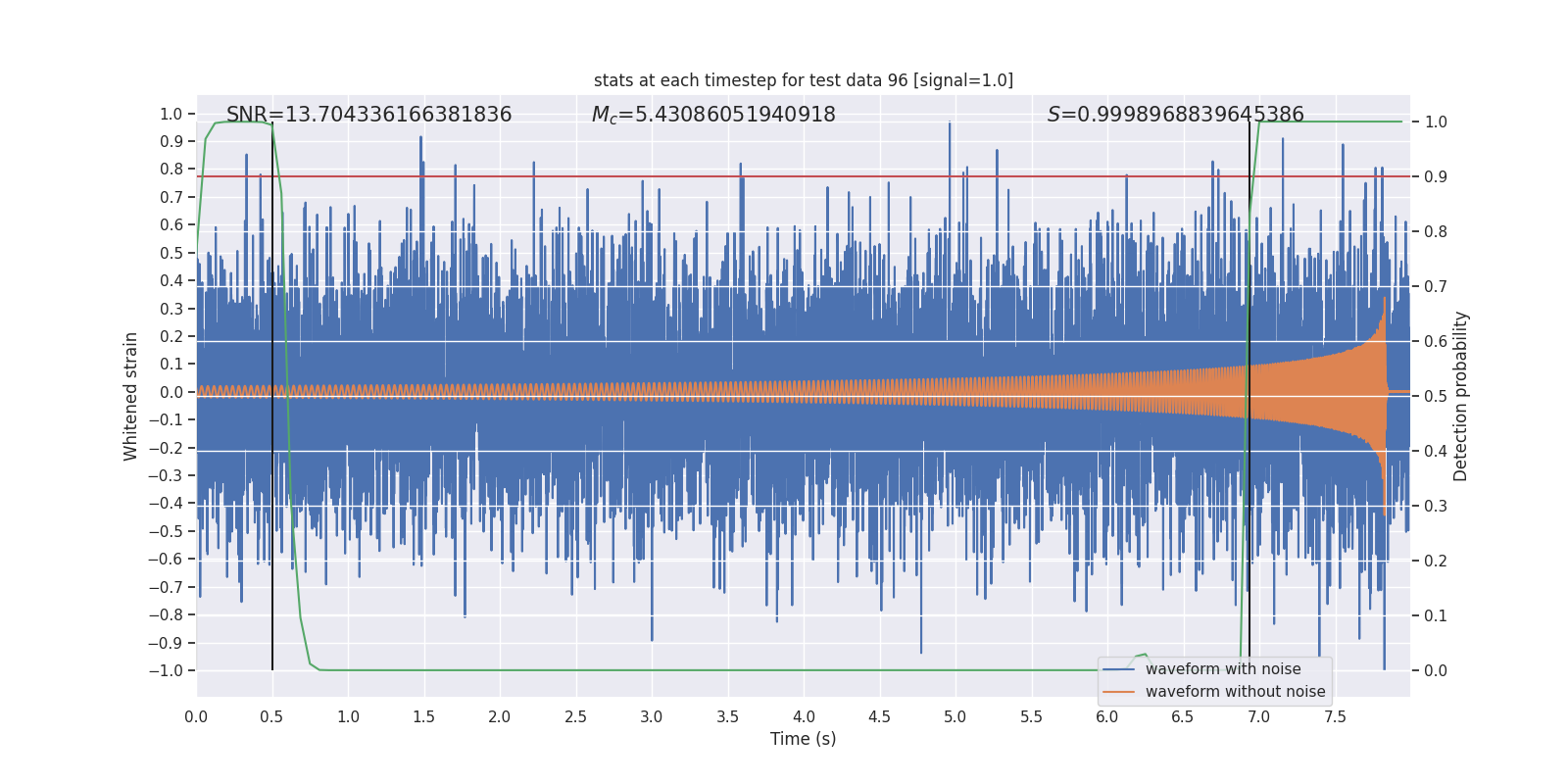1568x784 pixels.
Task: Click the 'waveform with noise' legend label
Action: coord(1223,669)
